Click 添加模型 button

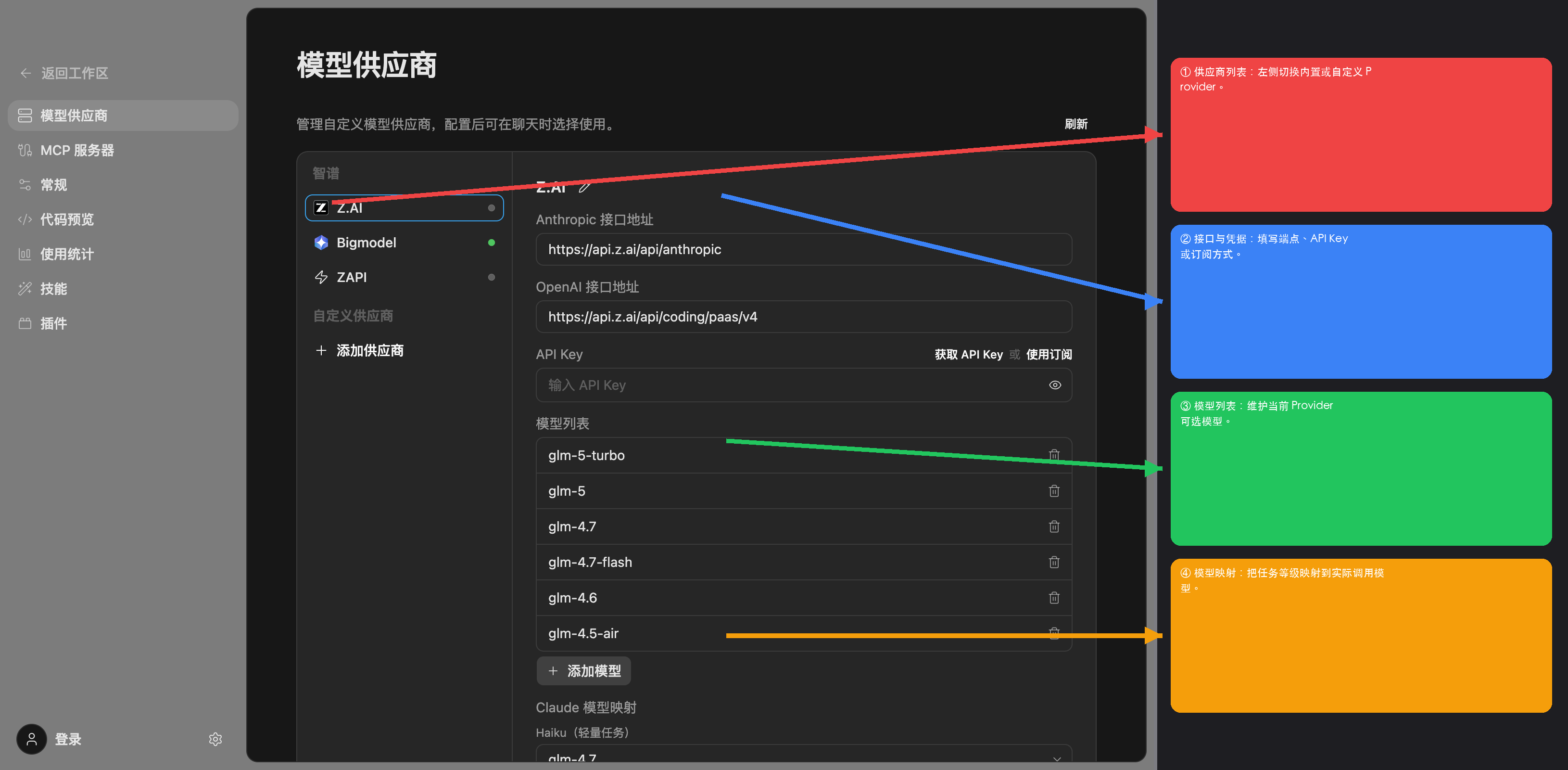coord(584,671)
